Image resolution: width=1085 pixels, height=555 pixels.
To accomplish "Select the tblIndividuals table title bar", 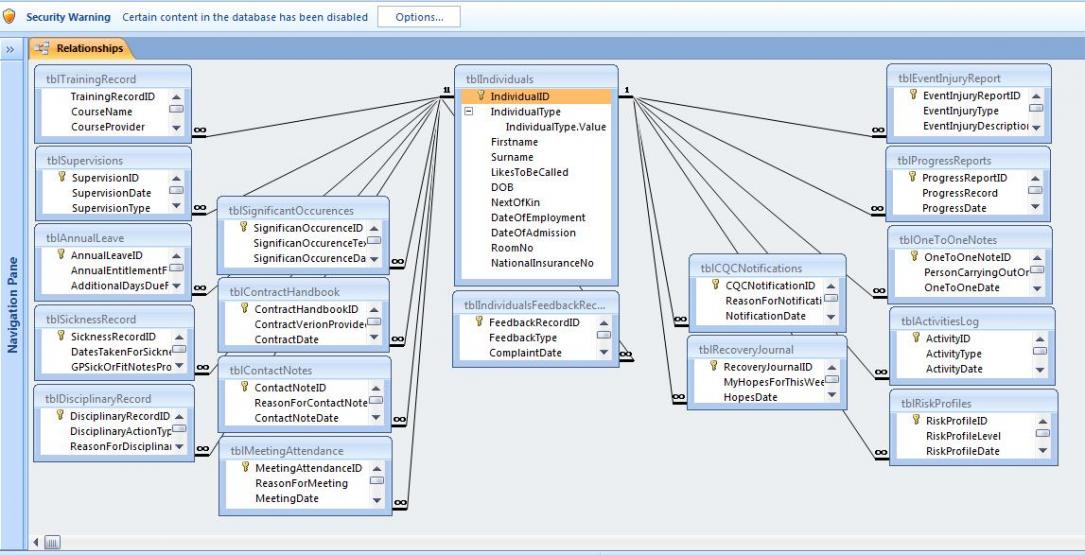I will pyautogui.click(x=536, y=79).
